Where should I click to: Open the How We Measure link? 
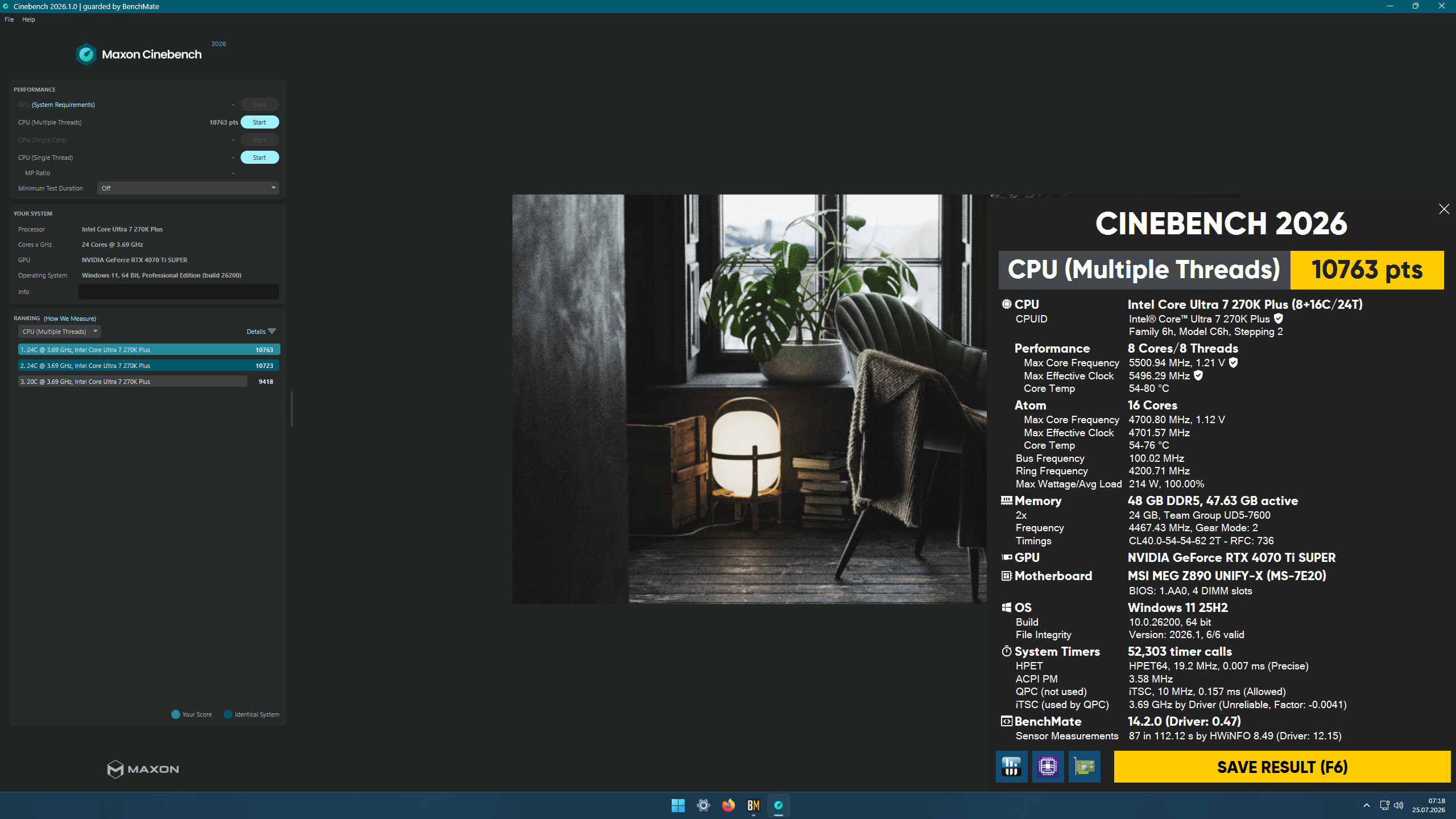click(x=70, y=318)
